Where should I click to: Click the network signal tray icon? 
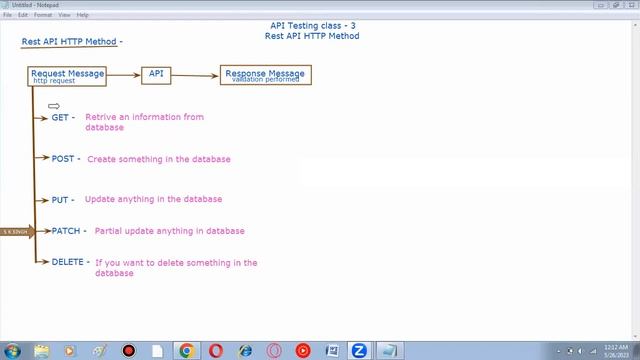point(593,351)
